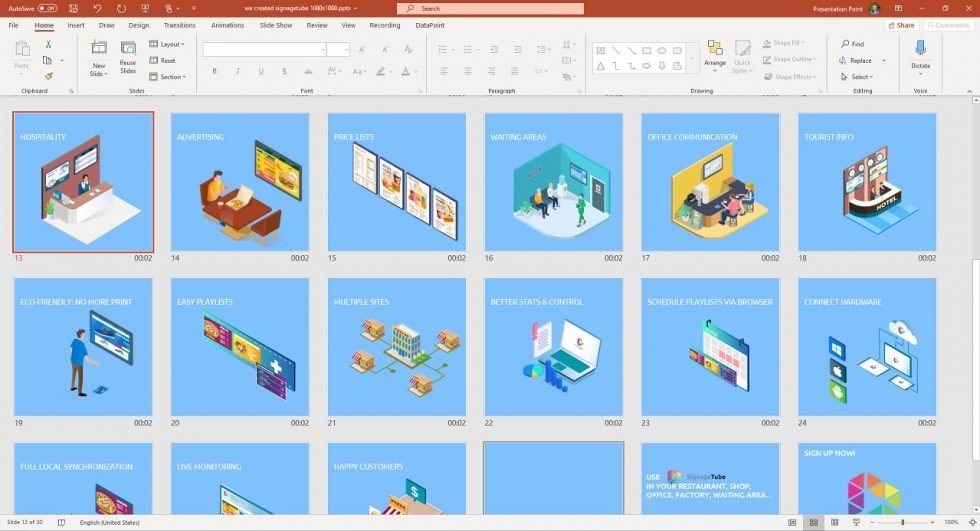980x531 pixels.
Task: Click the Paste clipboard icon
Action: tap(22, 49)
